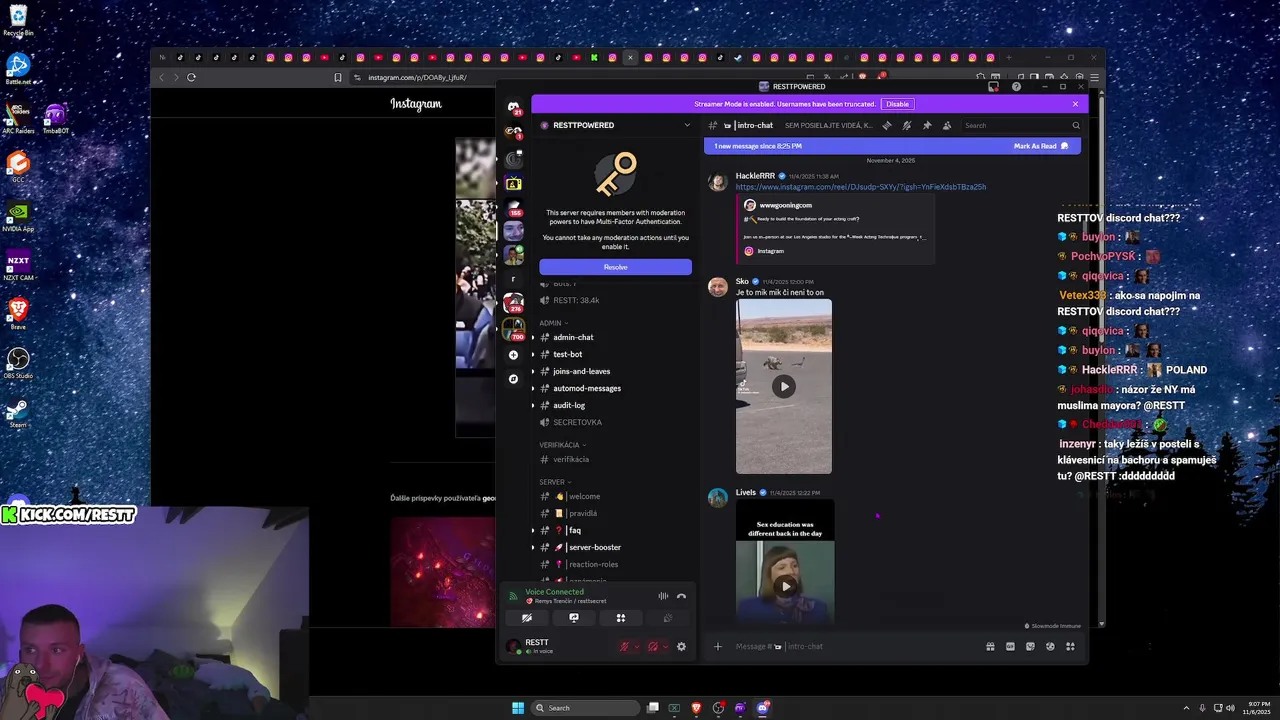Open Threads icon in channel header
This screenshot has width=1280, height=720.
click(x=886, y=125)
